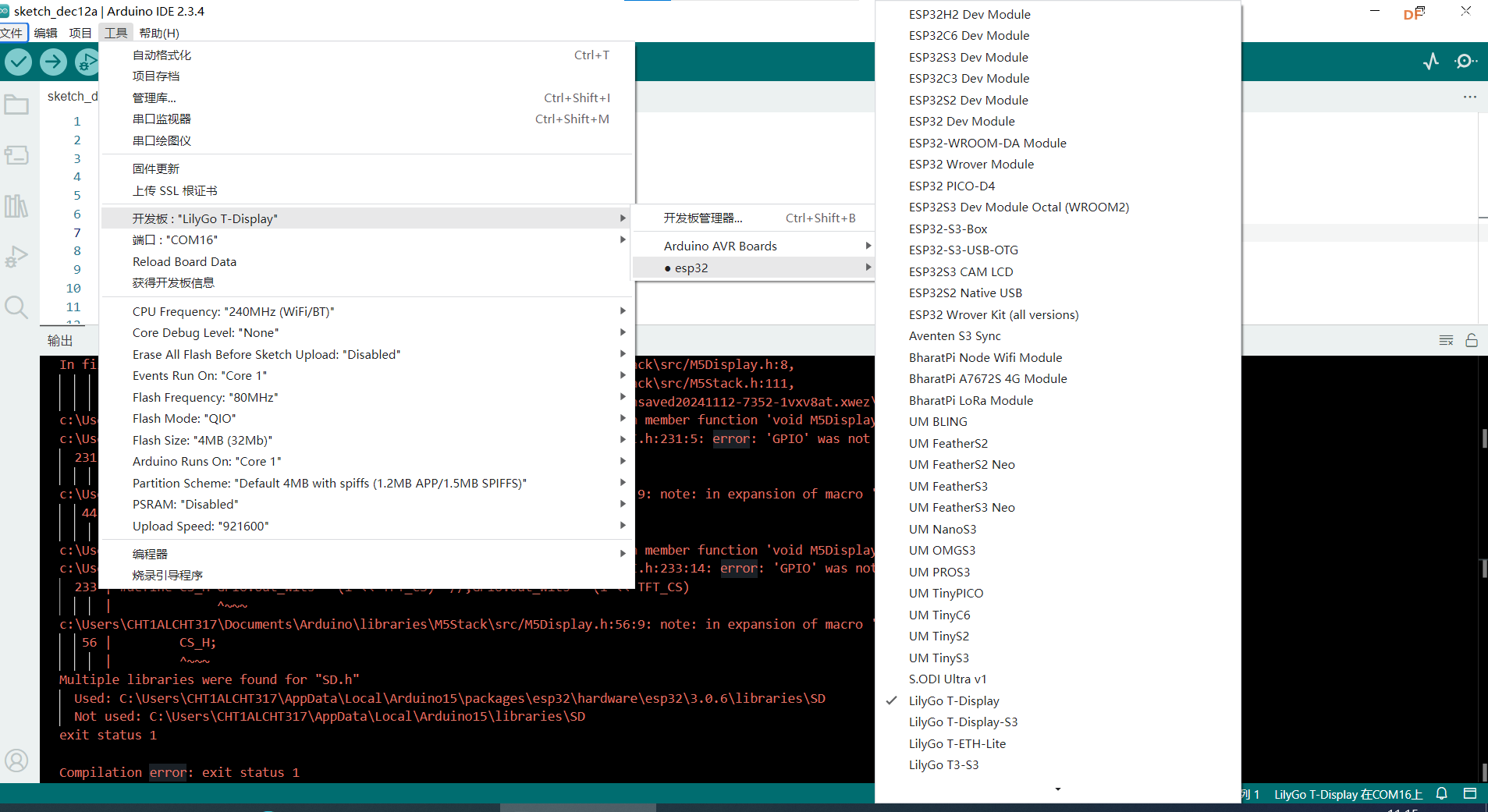Expand the CPU Frequency submenu
The image size is (1488, 812).
(367, 311)
